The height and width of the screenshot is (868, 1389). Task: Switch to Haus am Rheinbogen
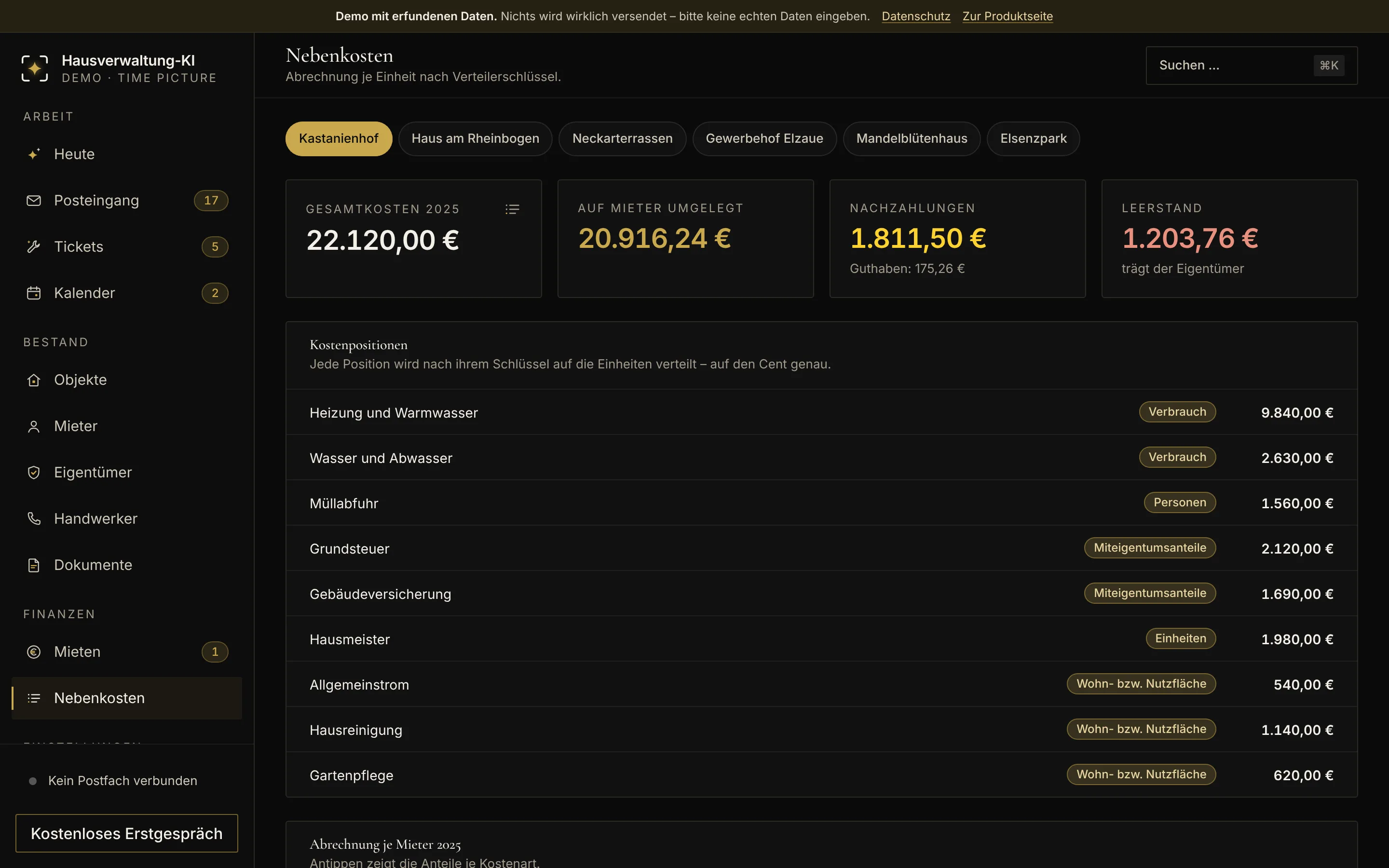[475, 138]
